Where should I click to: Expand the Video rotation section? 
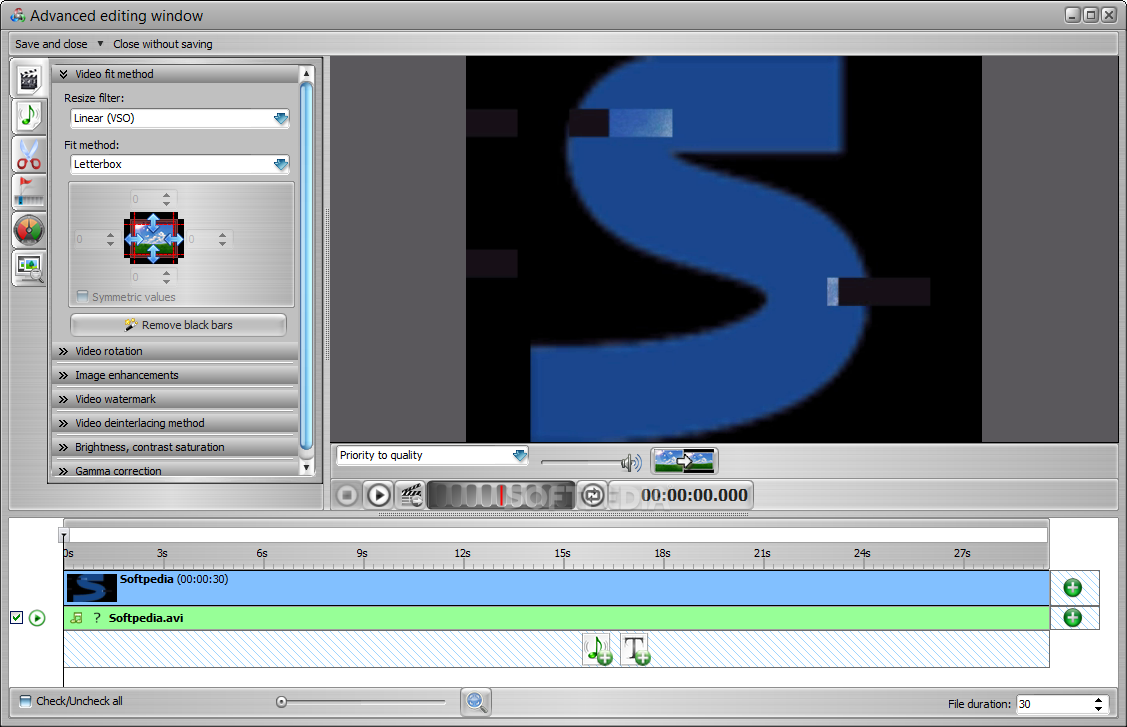175,351
